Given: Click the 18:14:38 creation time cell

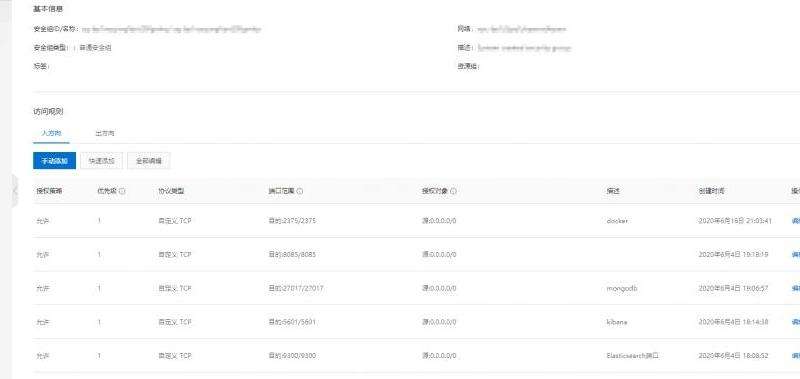Looking at the screenshot, I should [x=733, y=322].
